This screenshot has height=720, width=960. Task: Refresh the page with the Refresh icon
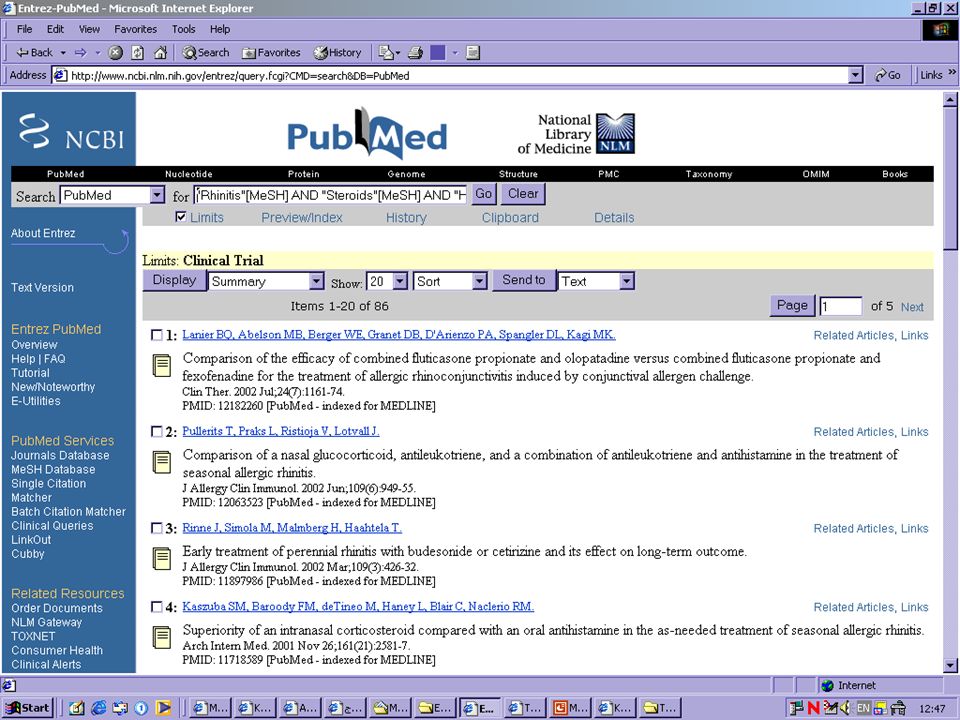138,53
